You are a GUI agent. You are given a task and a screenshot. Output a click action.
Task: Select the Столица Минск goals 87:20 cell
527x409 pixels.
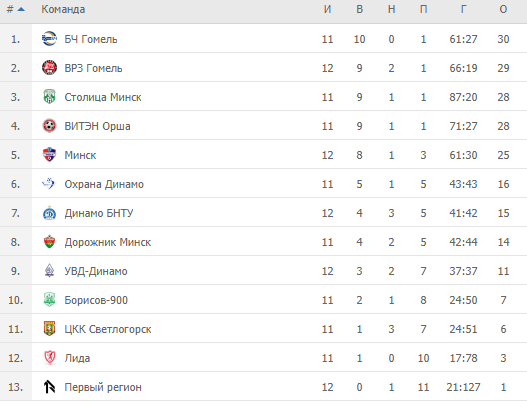pyautogui.click(x=463, y=97)
